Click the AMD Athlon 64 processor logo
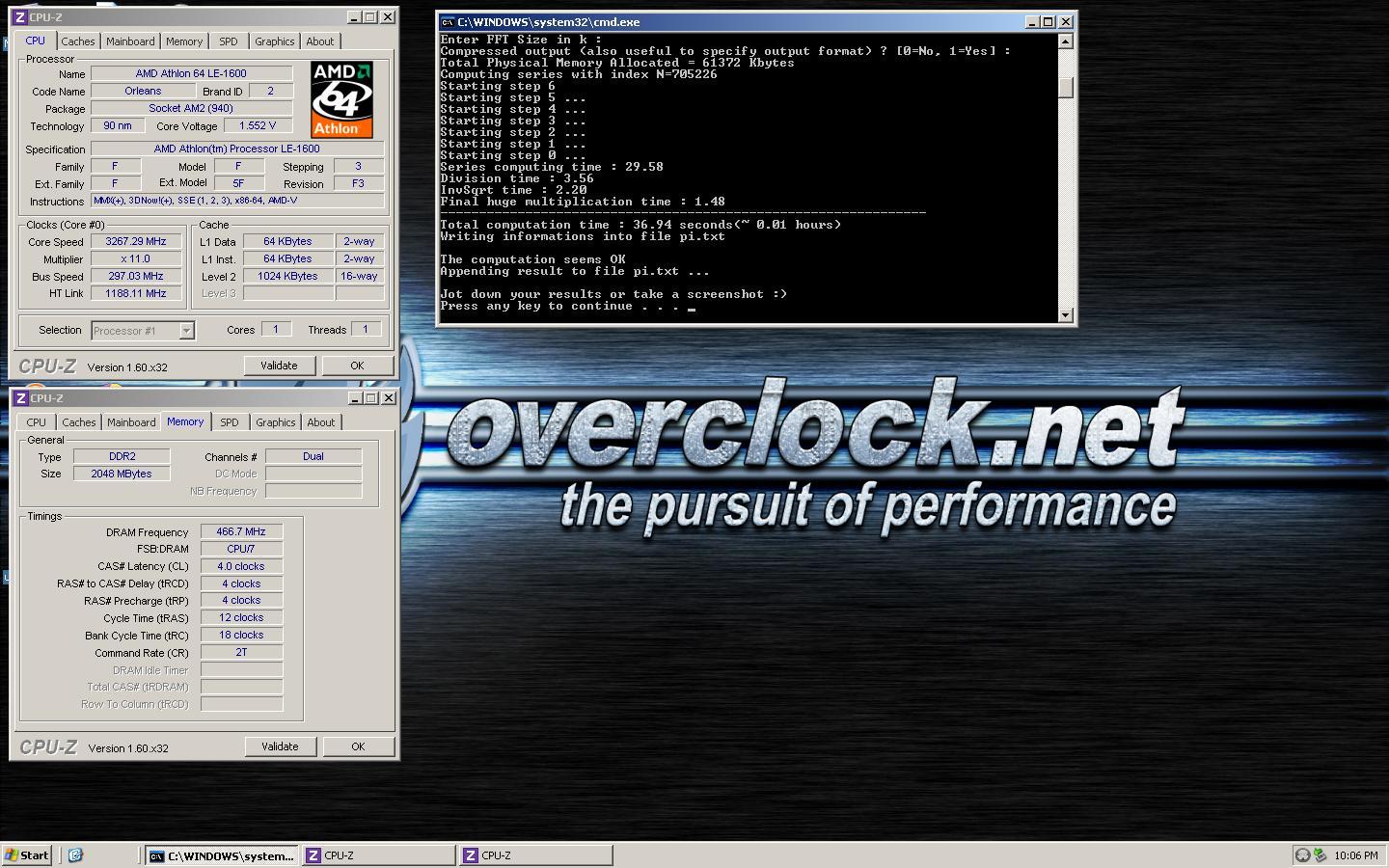Viewport: 1389px width, 868px height. tap(341, 100)
